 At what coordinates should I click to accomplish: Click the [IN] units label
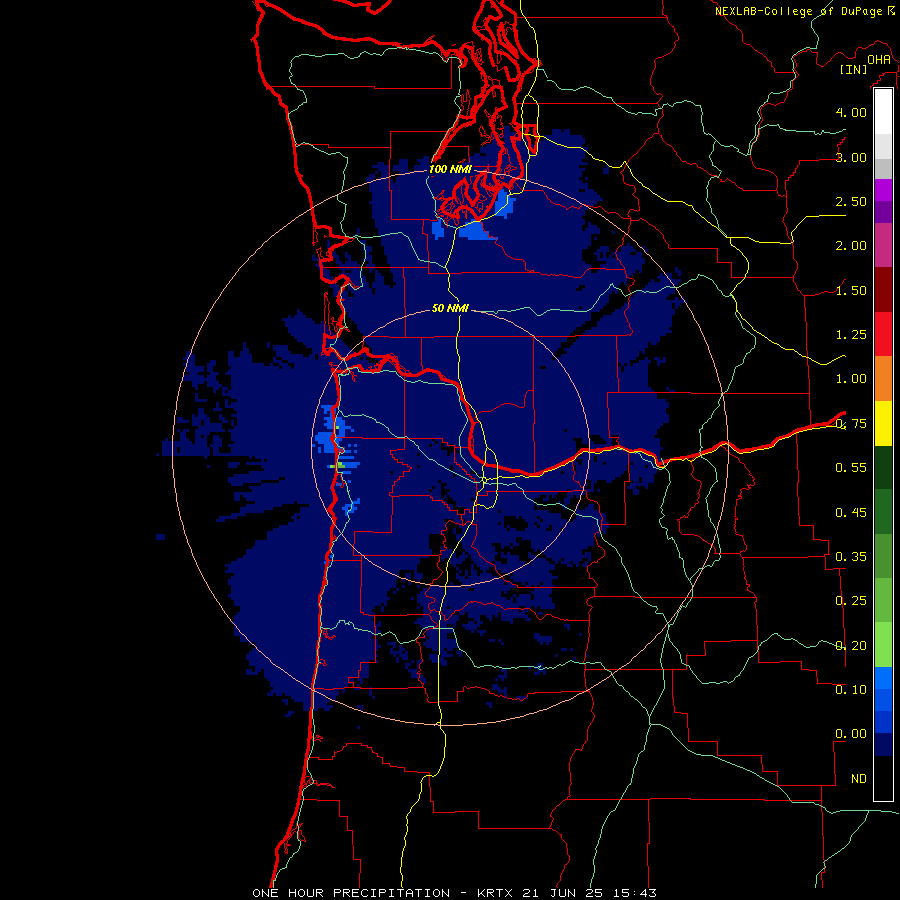pyautogui.click(x=854, y=69)
